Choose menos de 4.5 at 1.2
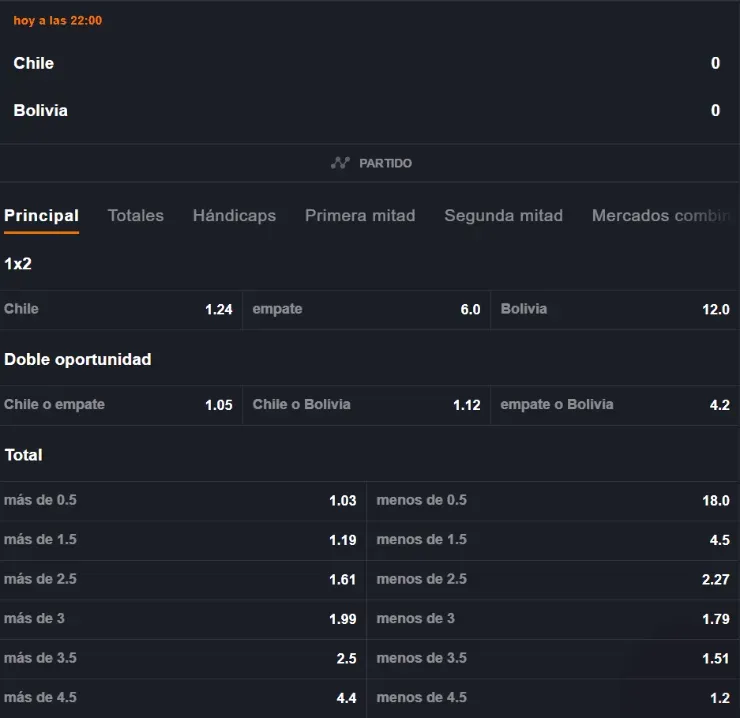740x718 pixels. click(x=552, y=698)
